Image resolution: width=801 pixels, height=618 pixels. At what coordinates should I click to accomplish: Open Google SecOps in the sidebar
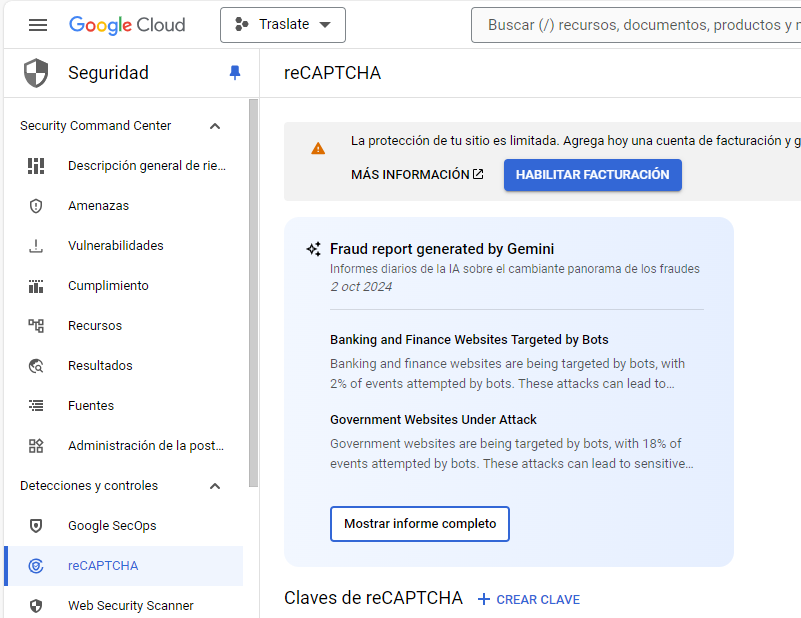112,526
